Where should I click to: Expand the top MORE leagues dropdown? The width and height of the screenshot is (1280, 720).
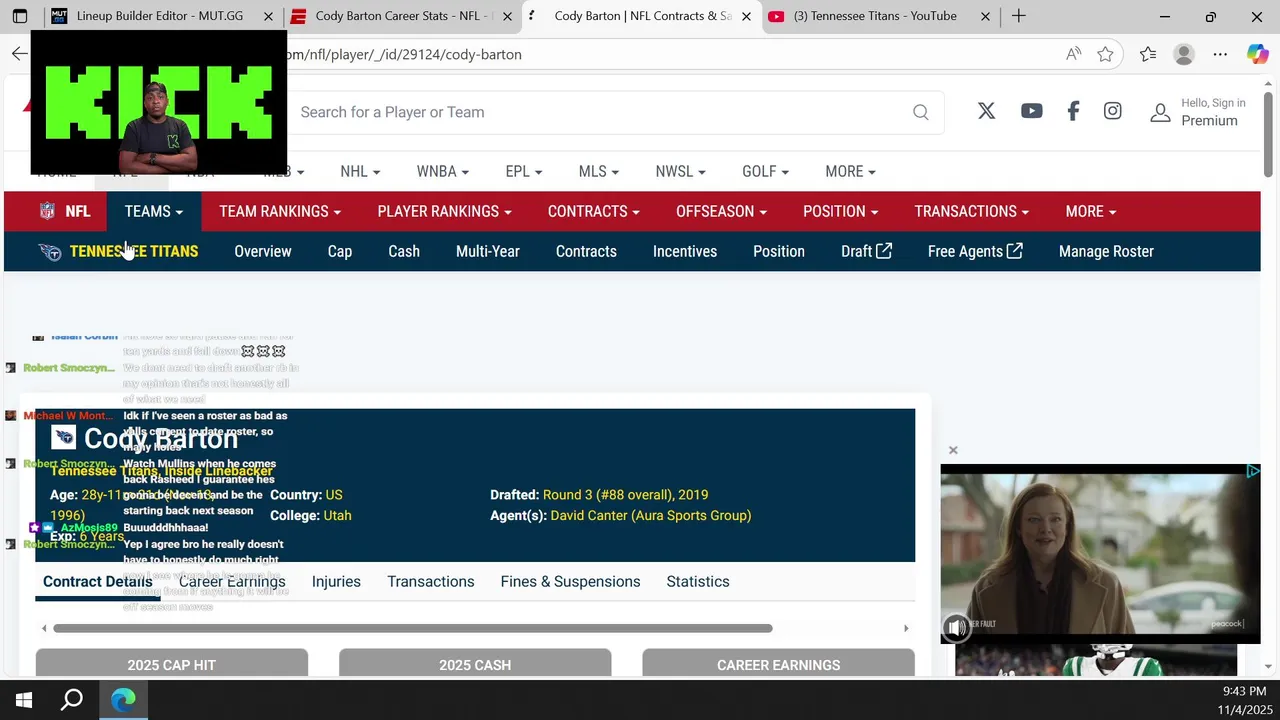[x=851, y=171]
